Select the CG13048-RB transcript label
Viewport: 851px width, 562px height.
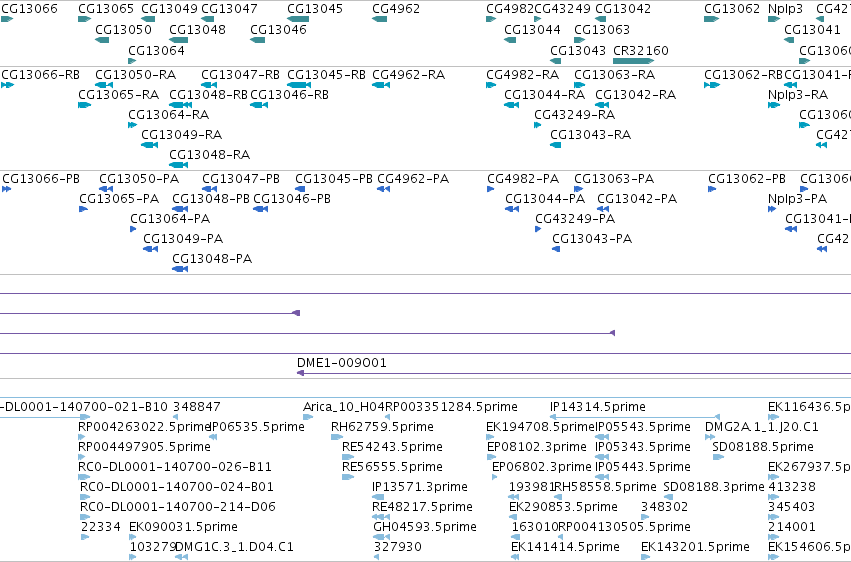(208, 94)
